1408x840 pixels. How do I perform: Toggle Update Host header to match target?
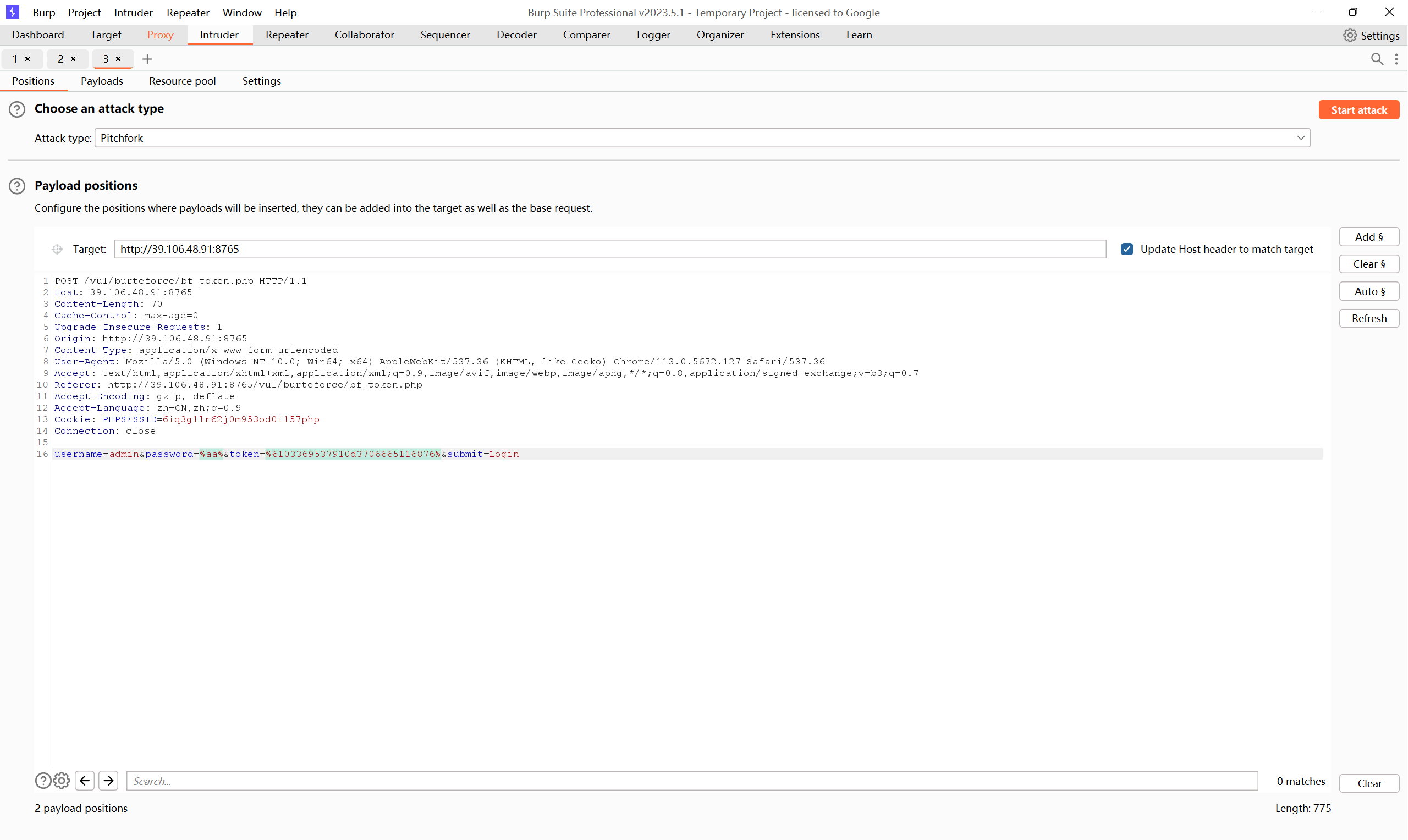click(1126, 249)
